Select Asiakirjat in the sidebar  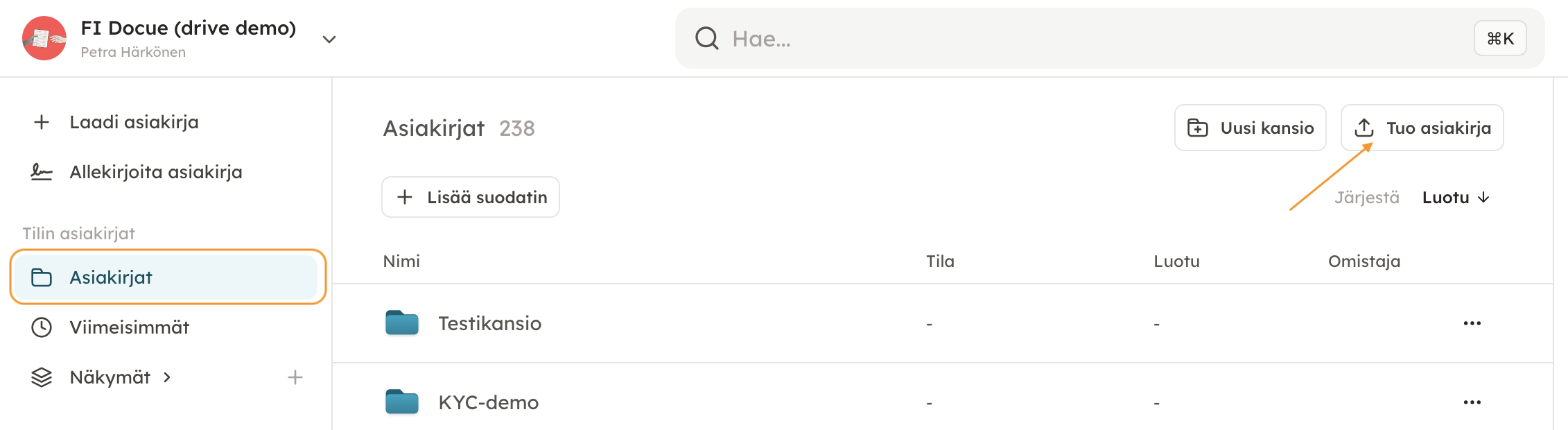tap(111, 278)
